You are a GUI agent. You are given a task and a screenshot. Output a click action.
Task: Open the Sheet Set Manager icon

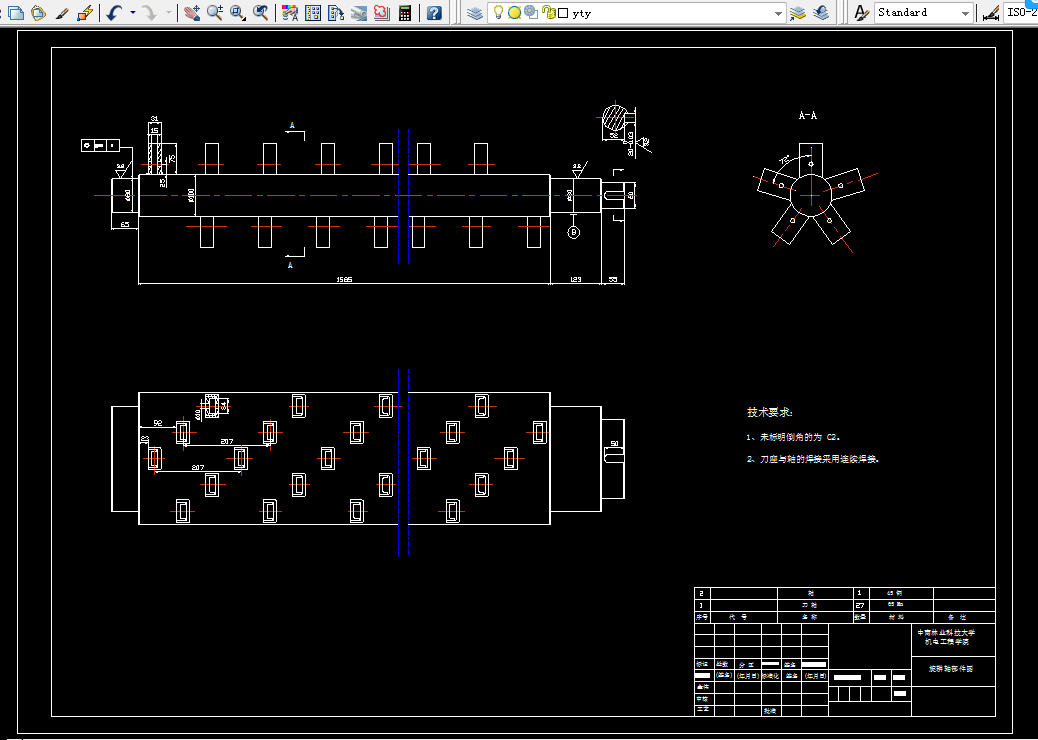click(x=359, y=12)
